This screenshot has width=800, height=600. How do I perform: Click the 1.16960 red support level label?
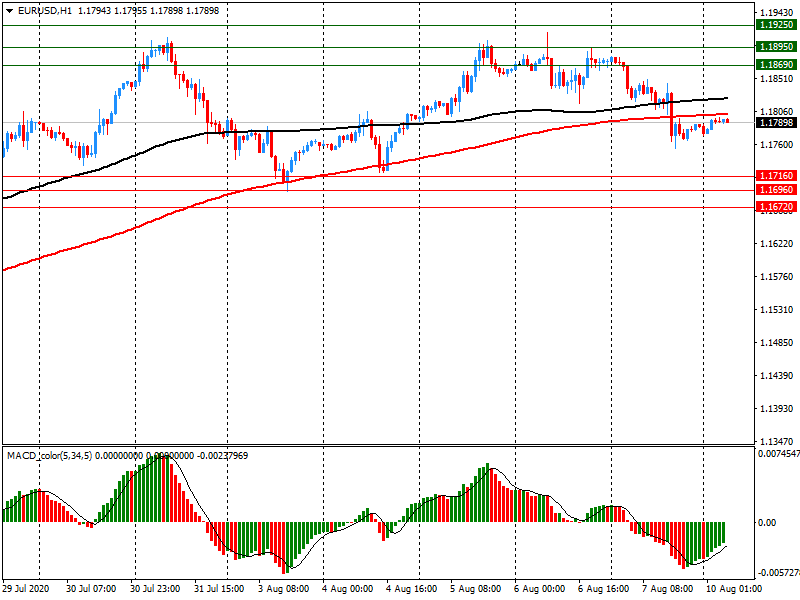tap(776, 190)
